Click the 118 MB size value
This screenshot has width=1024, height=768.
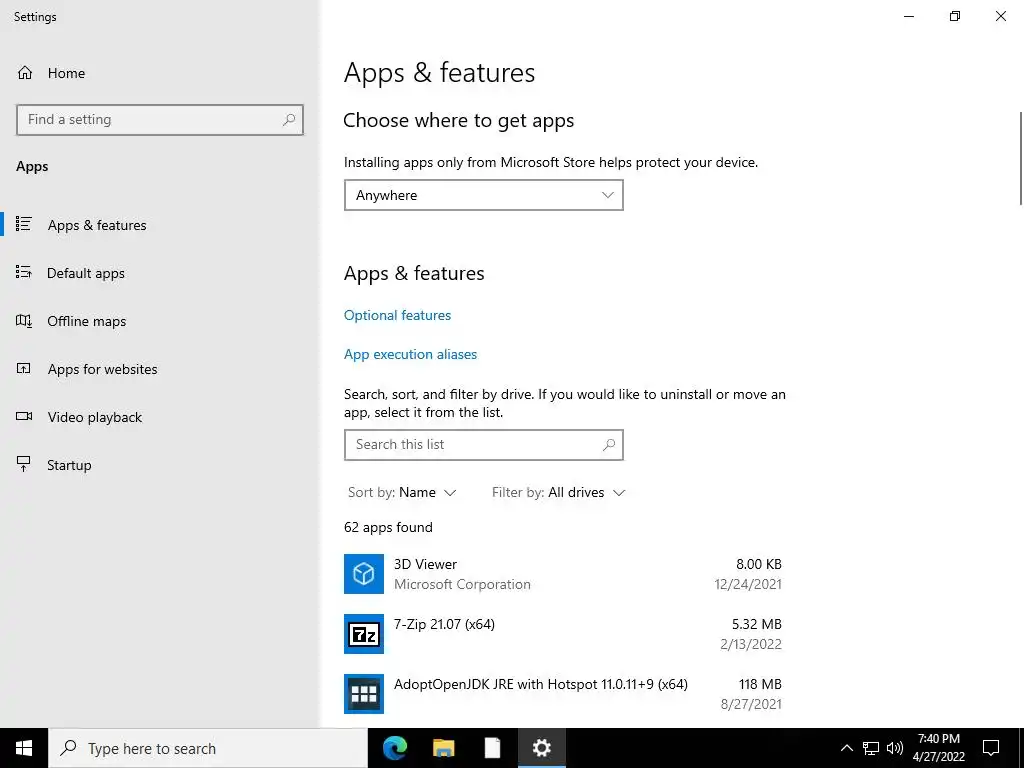tap(760, 684)
